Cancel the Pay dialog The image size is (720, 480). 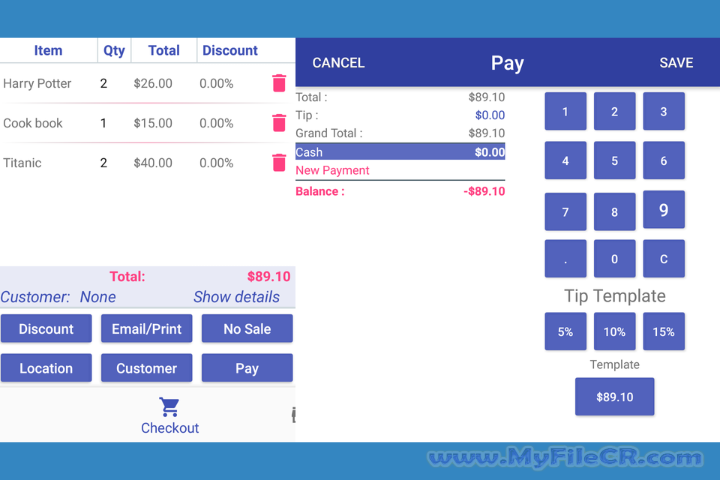click(338, 63)
